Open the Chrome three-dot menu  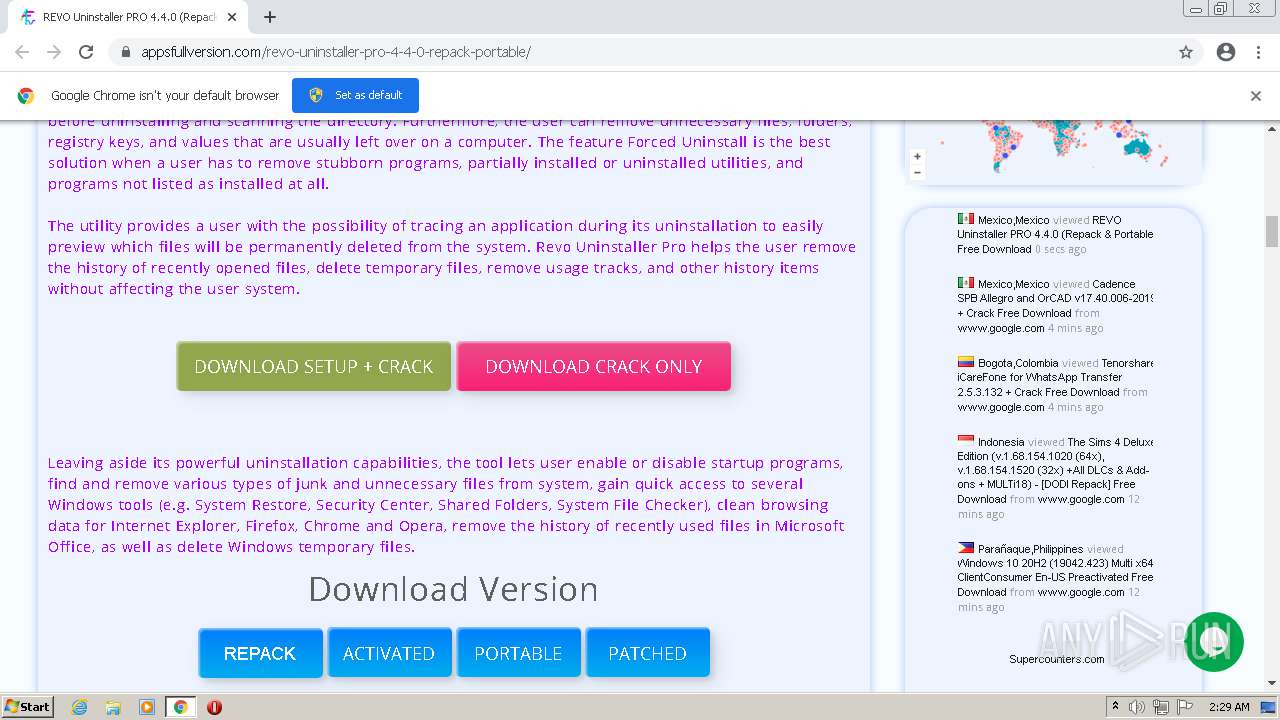coord(1258,52)
